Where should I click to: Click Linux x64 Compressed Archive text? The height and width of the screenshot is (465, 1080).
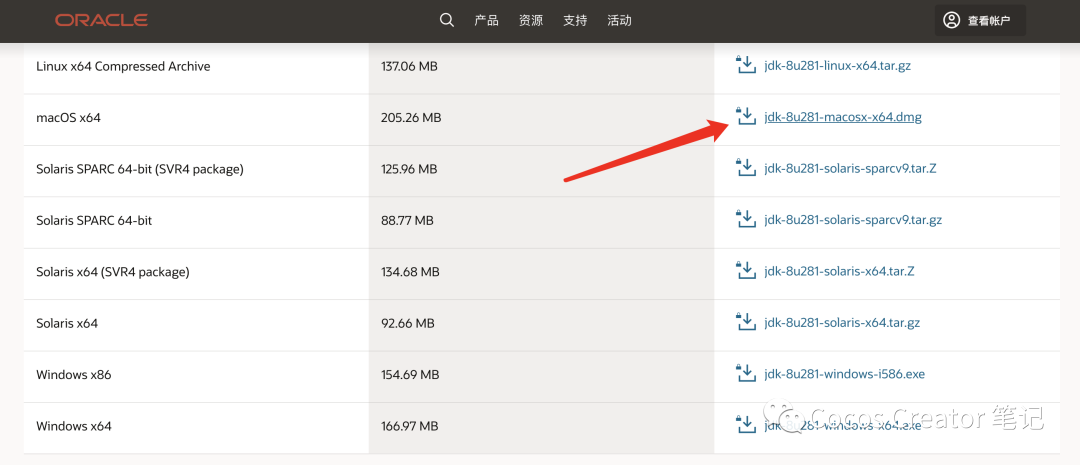[123, 66]
